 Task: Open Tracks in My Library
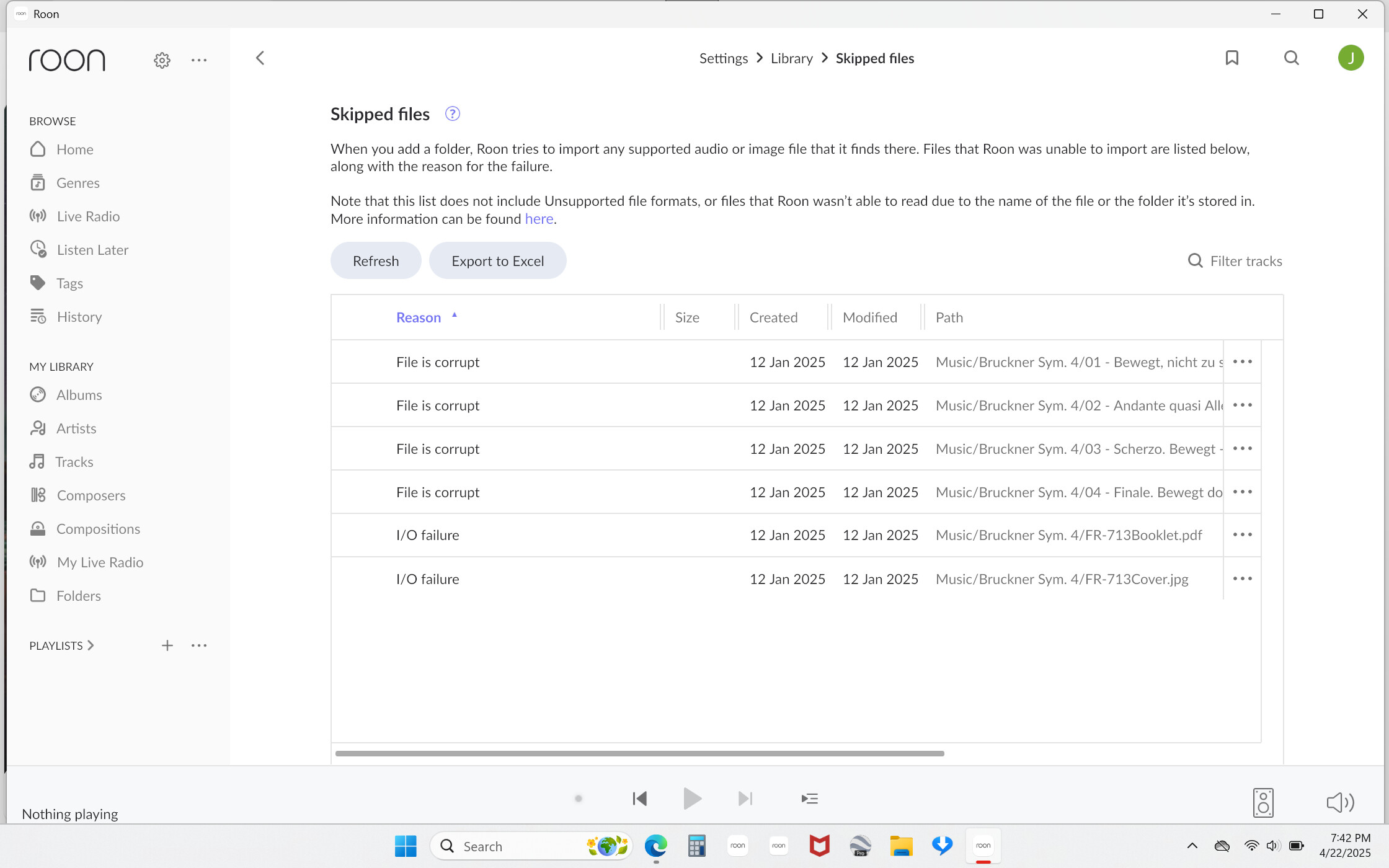pyautogui.click(x=61, y=462)
